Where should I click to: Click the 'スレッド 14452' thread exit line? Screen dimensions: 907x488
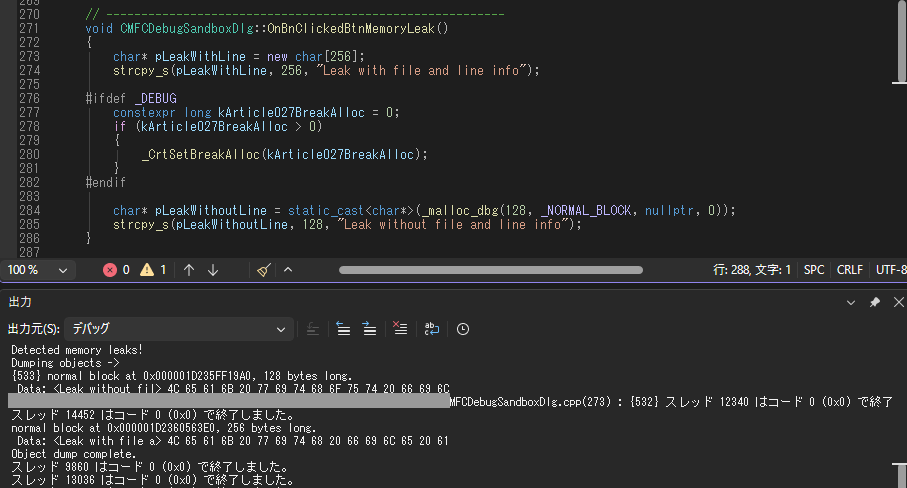(x=153, y=415)
